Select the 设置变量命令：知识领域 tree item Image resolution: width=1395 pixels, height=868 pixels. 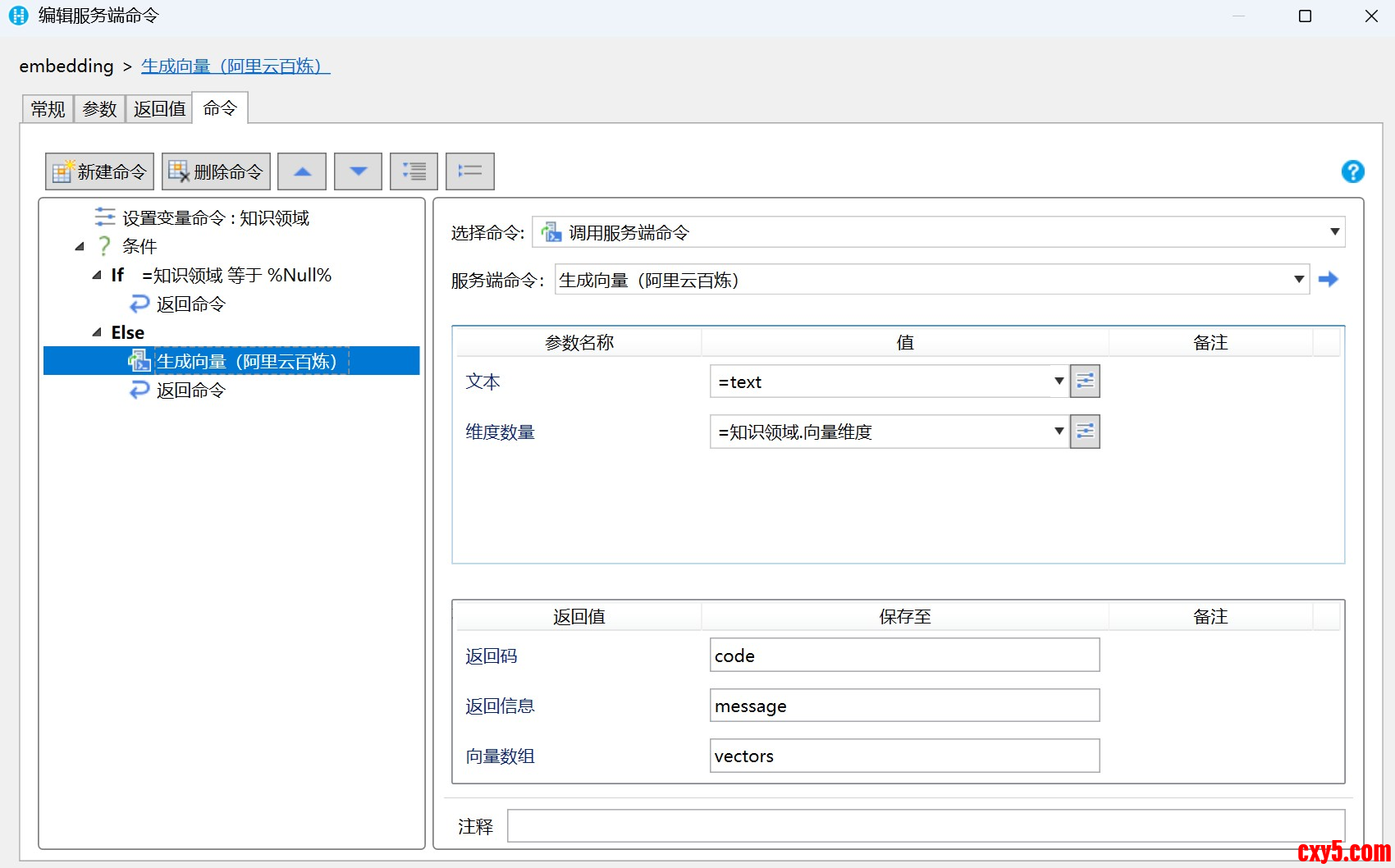[215, 217]
